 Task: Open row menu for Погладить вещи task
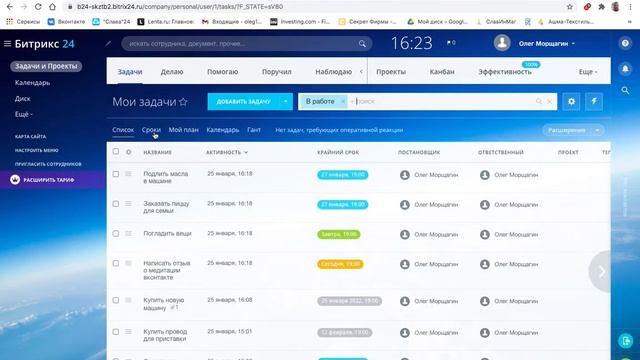128,233
